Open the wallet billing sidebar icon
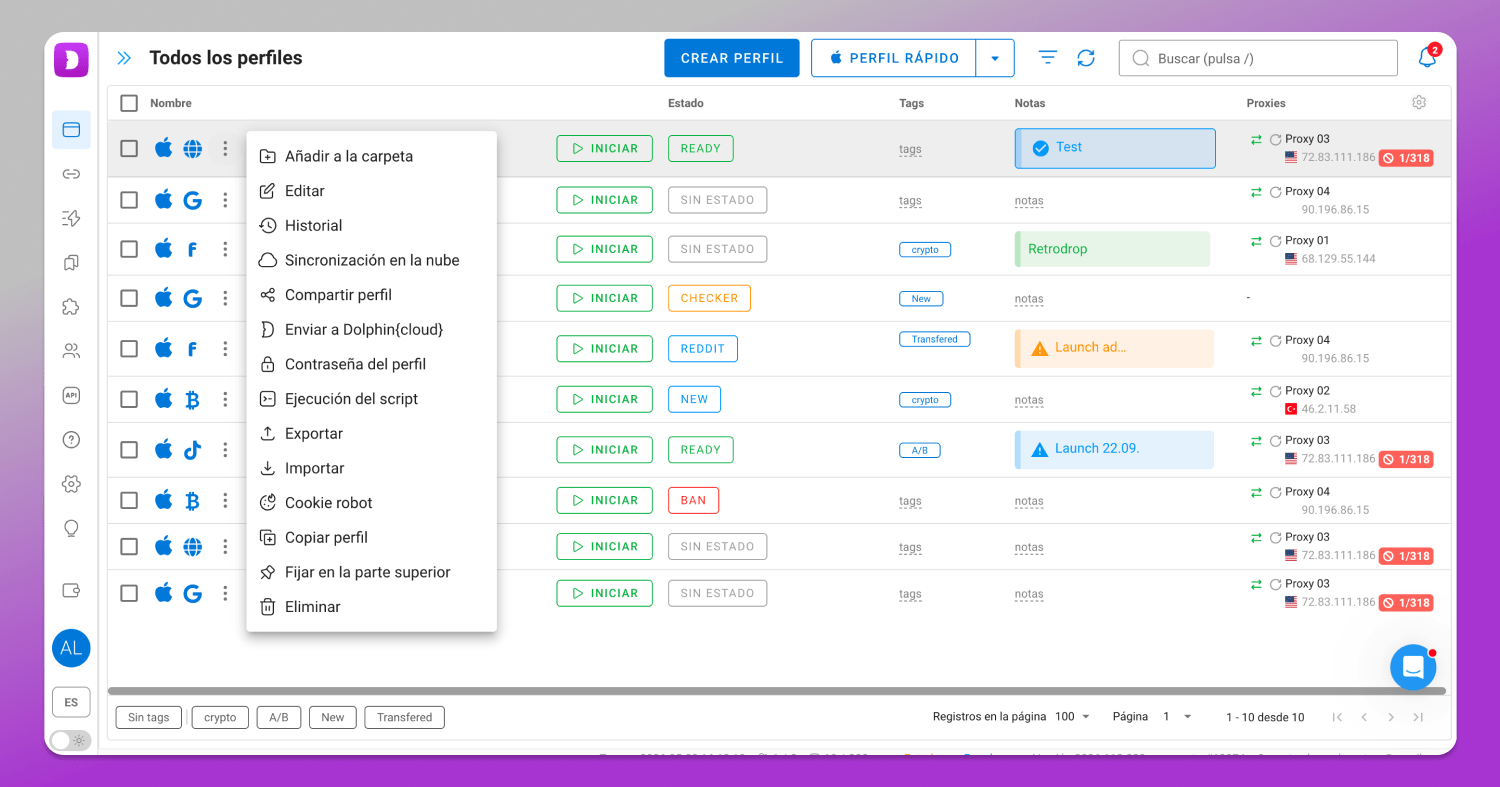This screenshot has width=1500, height=787. [x=71, y=590]
